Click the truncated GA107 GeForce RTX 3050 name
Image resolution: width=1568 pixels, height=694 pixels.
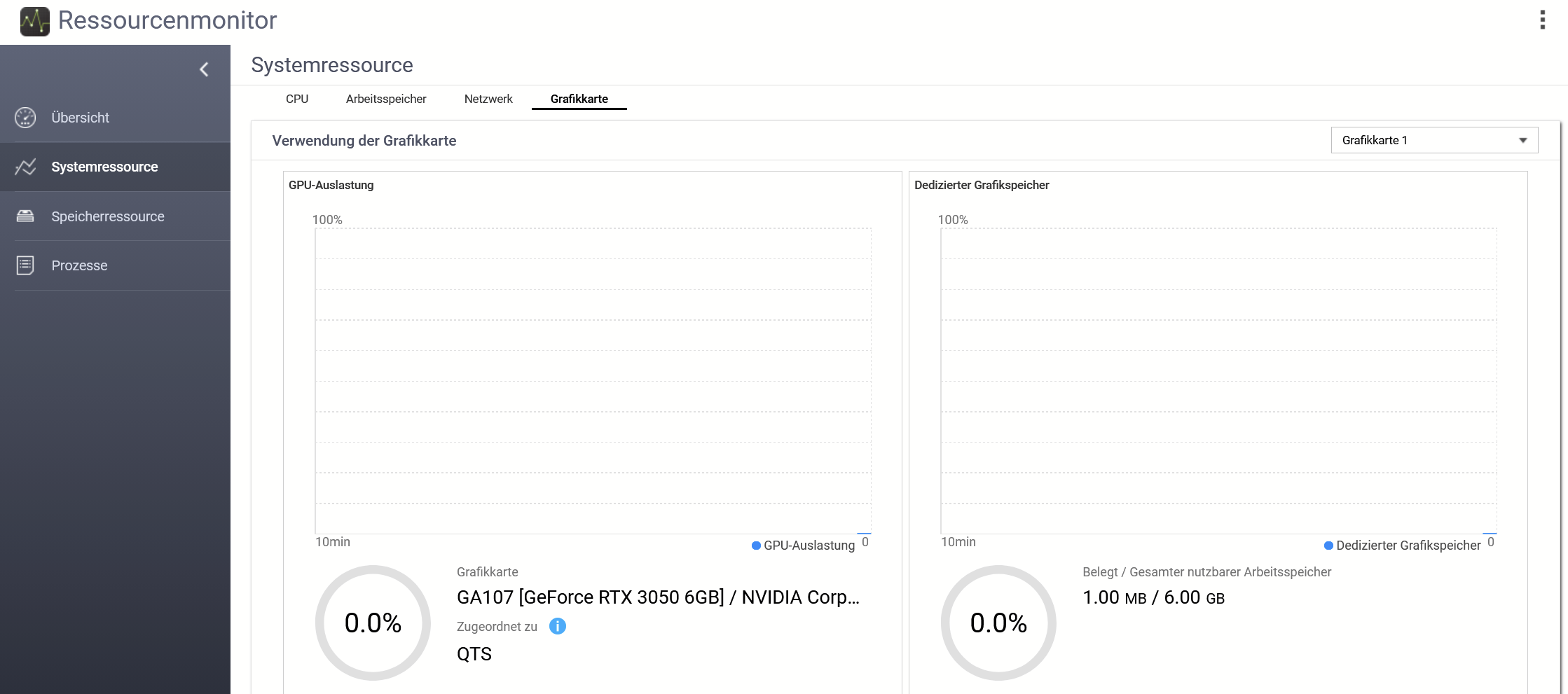[x=657, y=597]
